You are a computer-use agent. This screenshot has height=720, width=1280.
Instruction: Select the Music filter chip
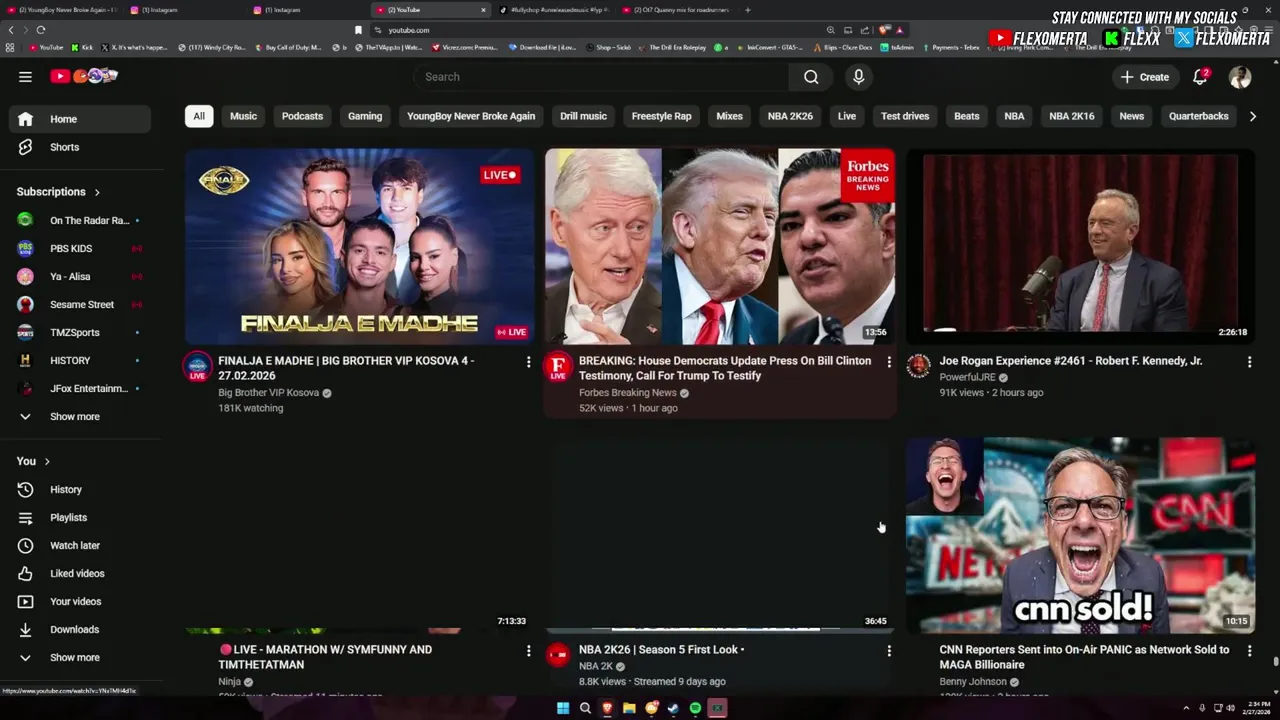coord(243,116)
